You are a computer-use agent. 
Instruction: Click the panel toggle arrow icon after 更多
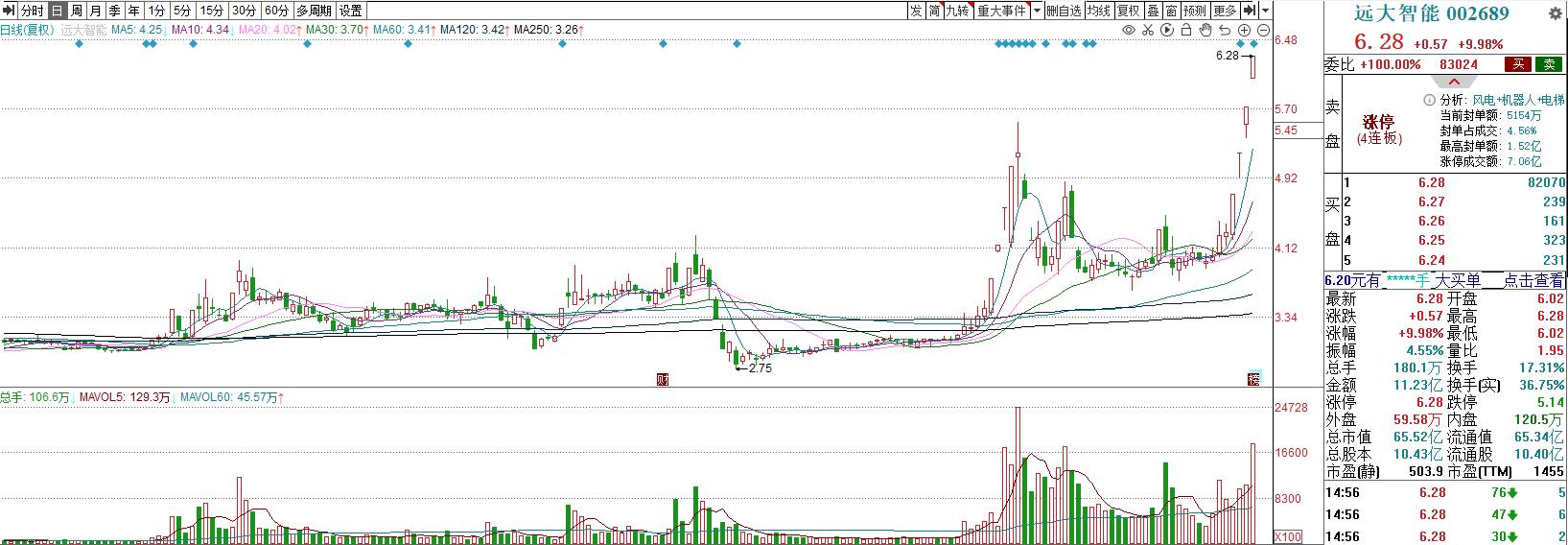pos(1250,11)
